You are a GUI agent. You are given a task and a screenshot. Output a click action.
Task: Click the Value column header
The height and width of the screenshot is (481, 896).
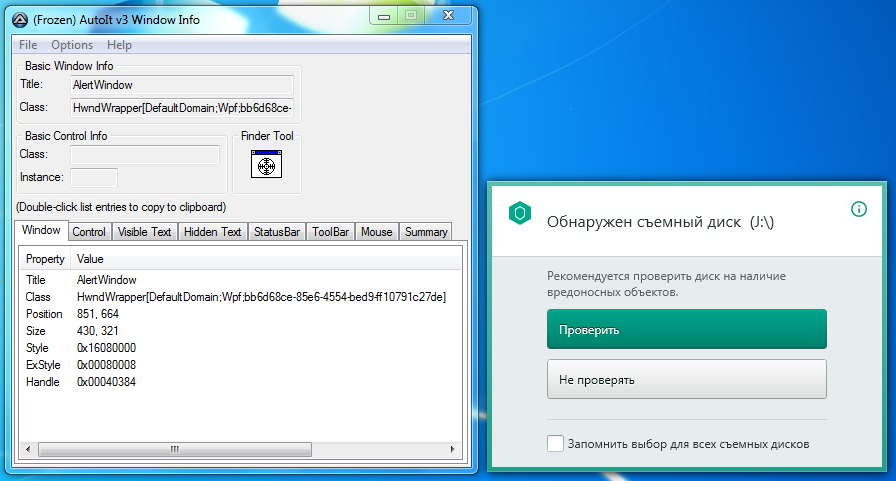click(x=266, y=259)
